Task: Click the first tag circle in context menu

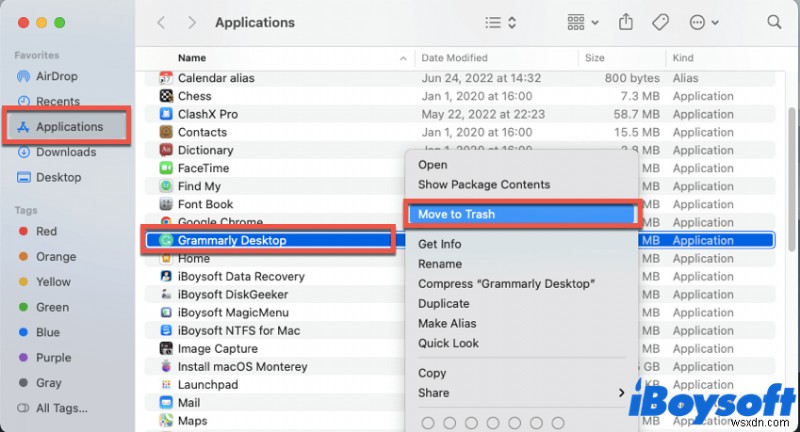Action: coord(428,423)
